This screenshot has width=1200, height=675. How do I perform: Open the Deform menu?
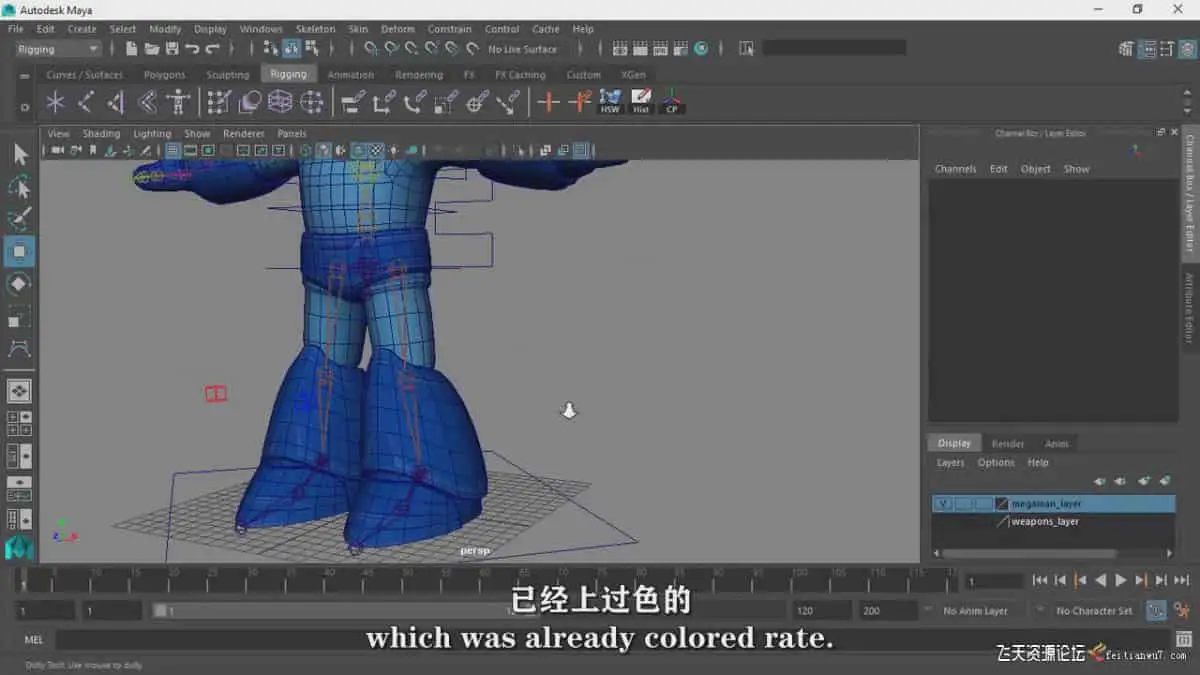point(398,29)
